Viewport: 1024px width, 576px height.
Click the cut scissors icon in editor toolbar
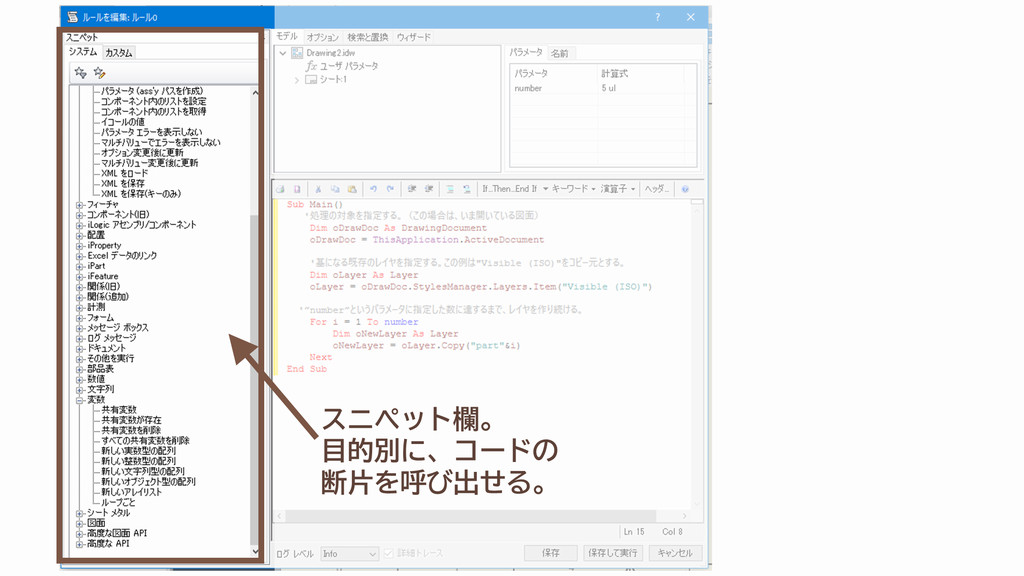pos(318,189)
